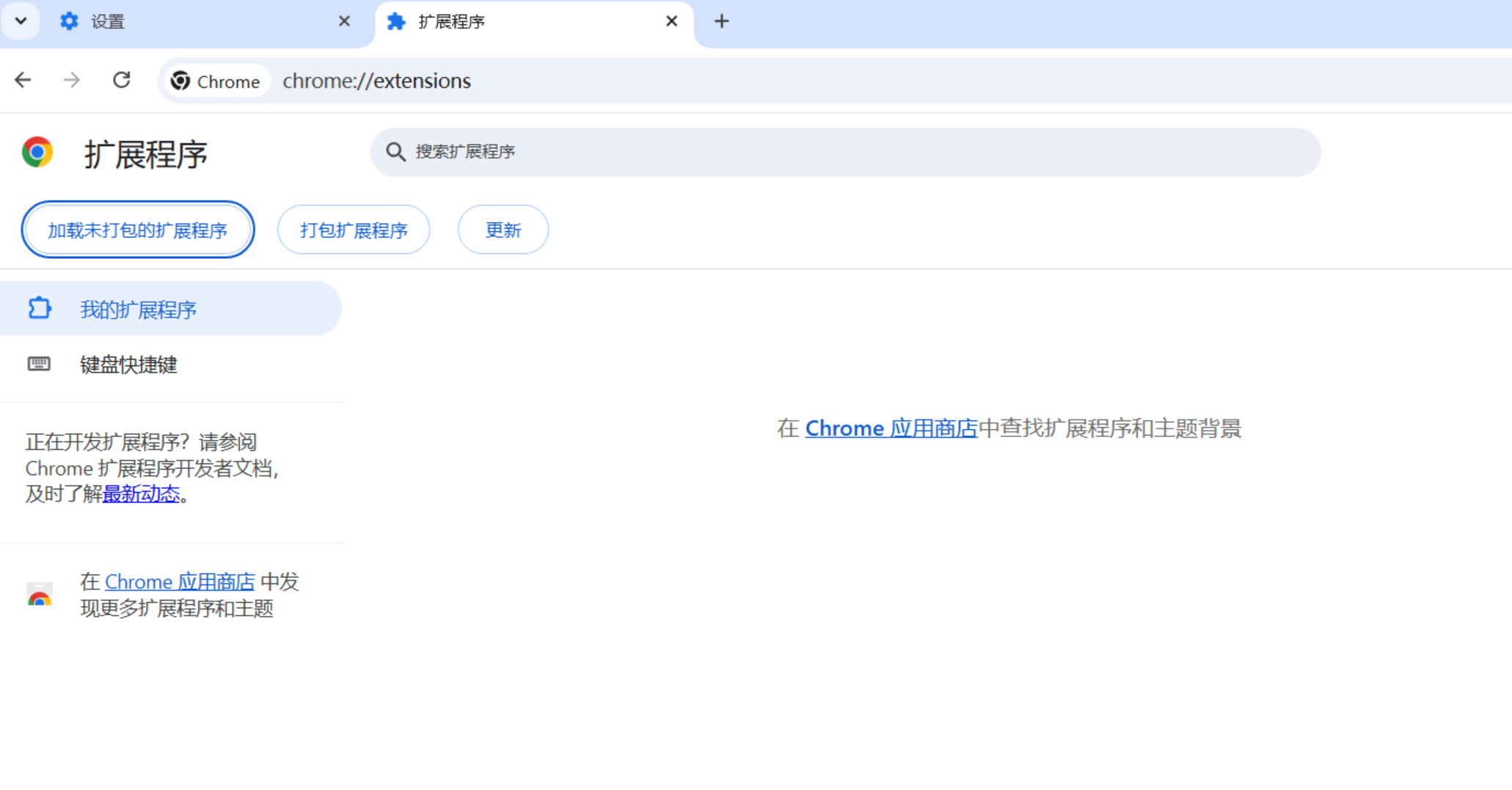The image size is (1512, 790).
Task: Click puzzle icon on 扩展程序 tab
Action: pyautogui.click(x=396, y=21)
